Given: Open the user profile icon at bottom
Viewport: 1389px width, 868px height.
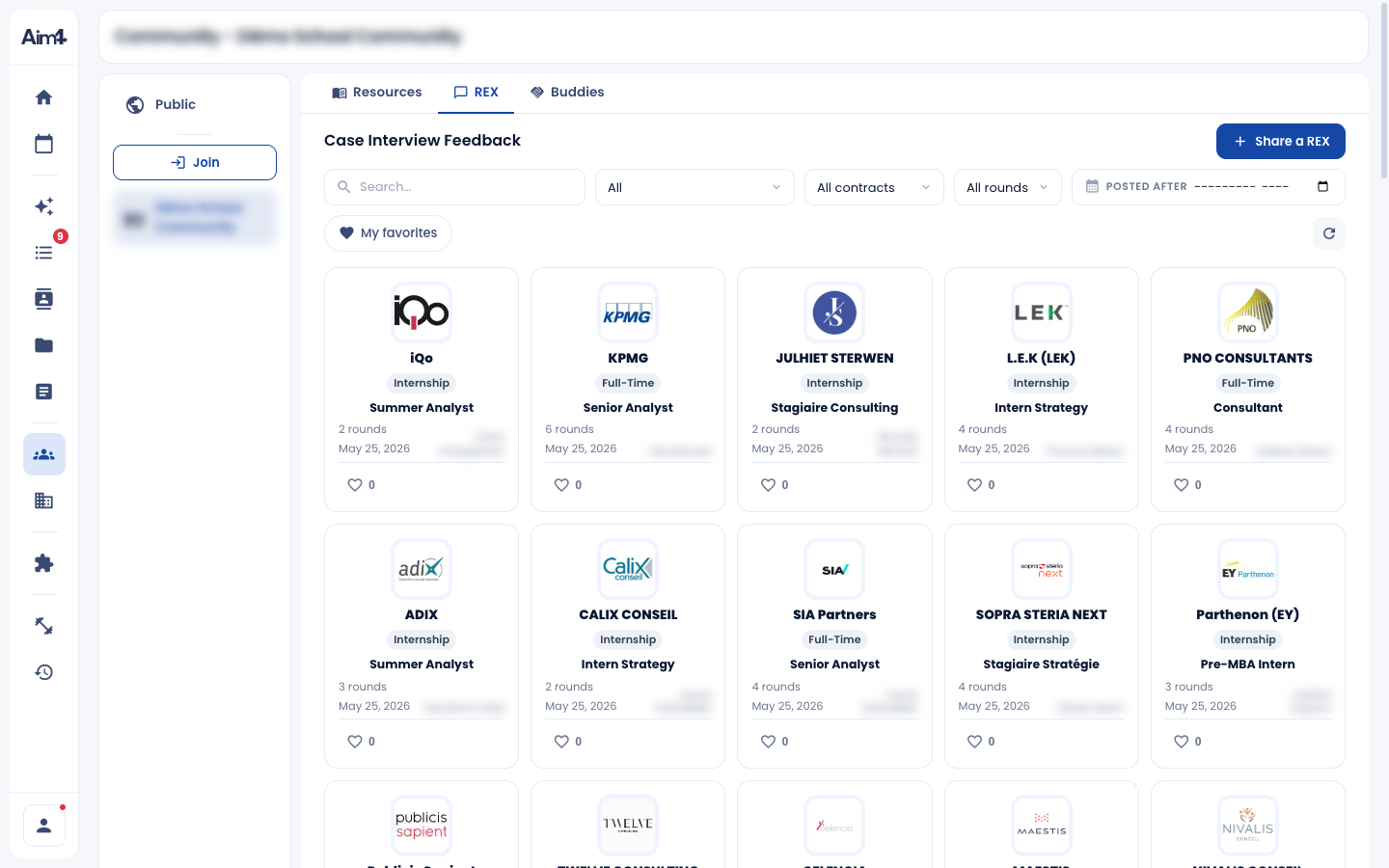Looking at the screenshot, I should pyautogui.click(x=44, y=826).
